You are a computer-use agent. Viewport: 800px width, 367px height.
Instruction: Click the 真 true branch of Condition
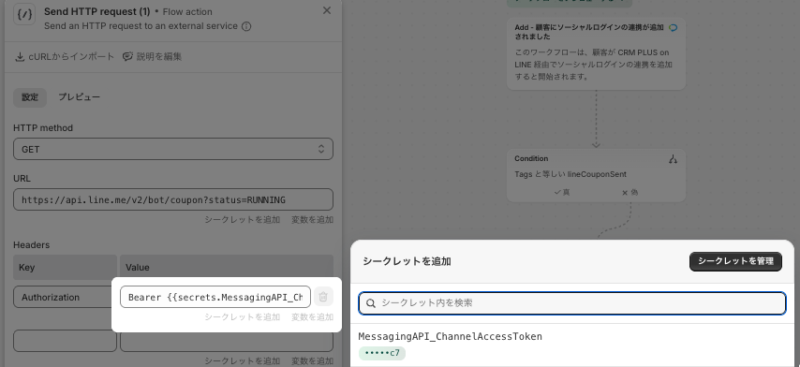[x=562, y=192]
